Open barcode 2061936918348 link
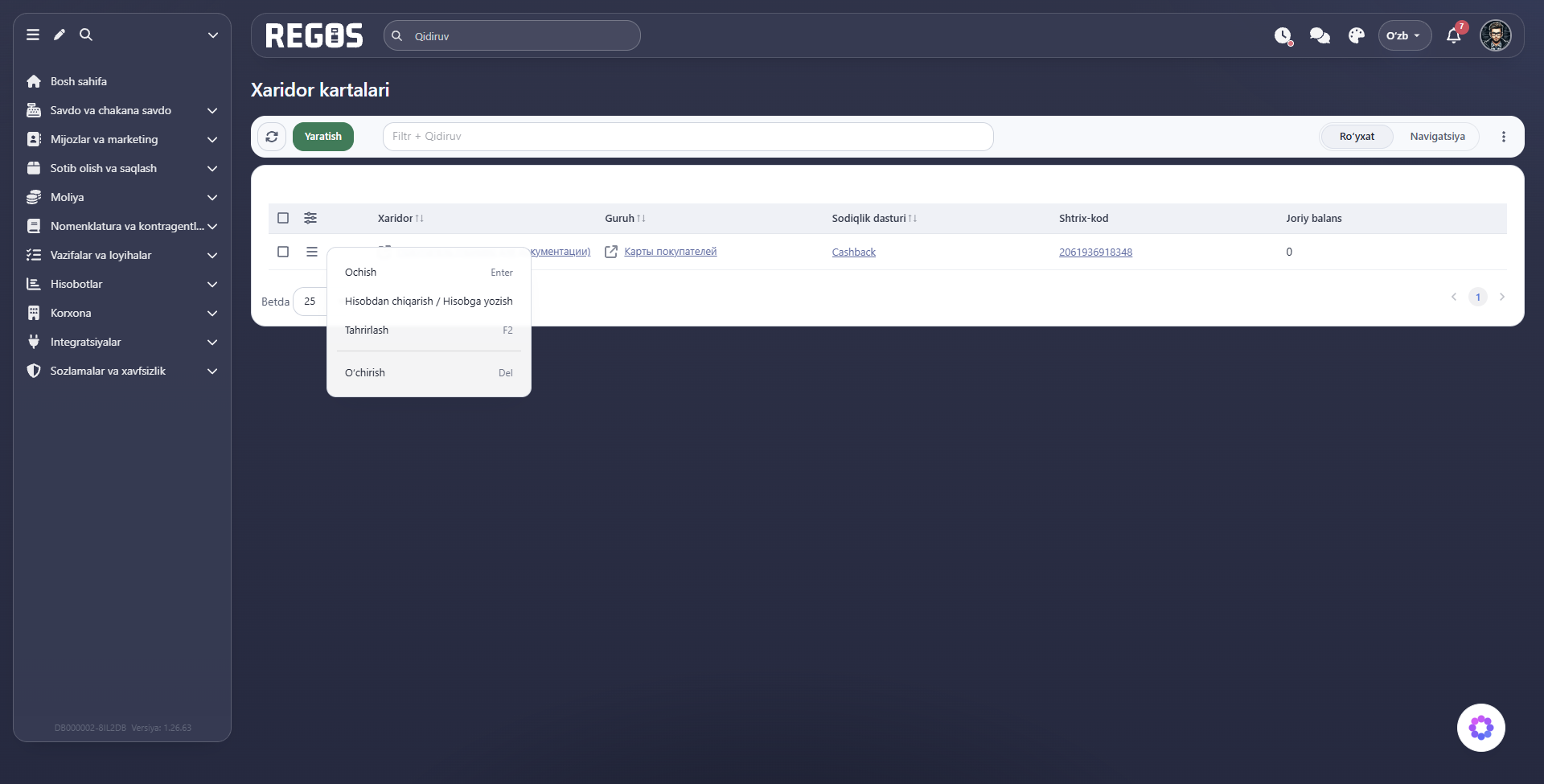The width and height of the screenshot is (1544, 784). 1095,252
